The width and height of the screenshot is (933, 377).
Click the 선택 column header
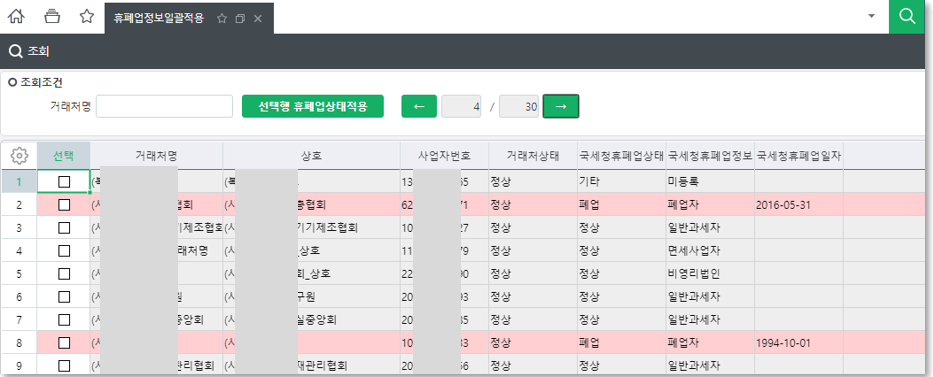(64, 156)
